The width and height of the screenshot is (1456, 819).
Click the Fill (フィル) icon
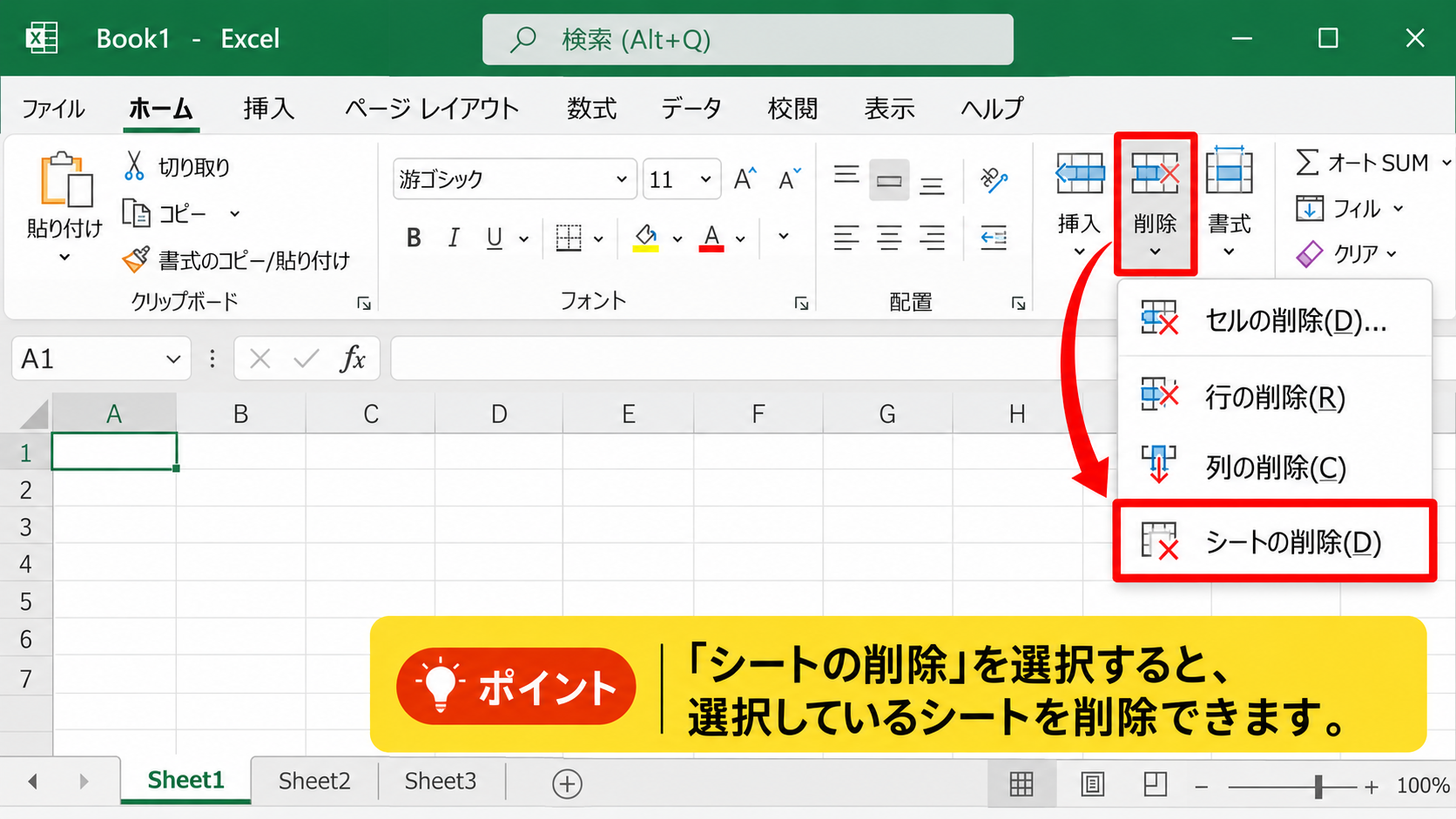(x=1309, y=208)
